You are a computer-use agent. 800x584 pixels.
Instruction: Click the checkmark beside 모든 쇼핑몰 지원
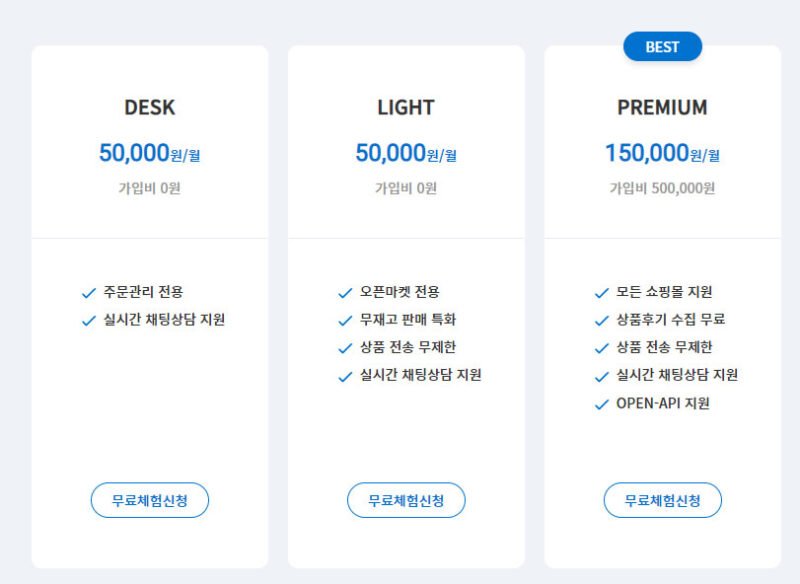click(x=602, y=293)
